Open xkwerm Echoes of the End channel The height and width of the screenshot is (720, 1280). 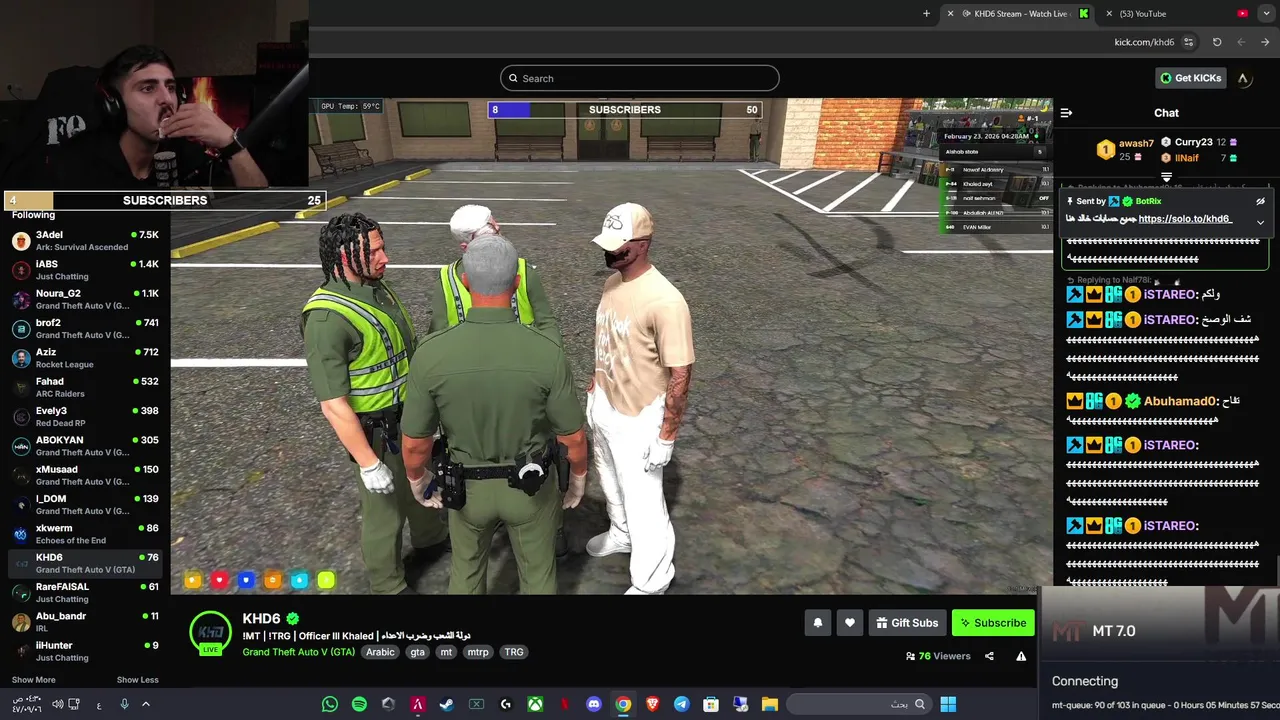[85, 534]
